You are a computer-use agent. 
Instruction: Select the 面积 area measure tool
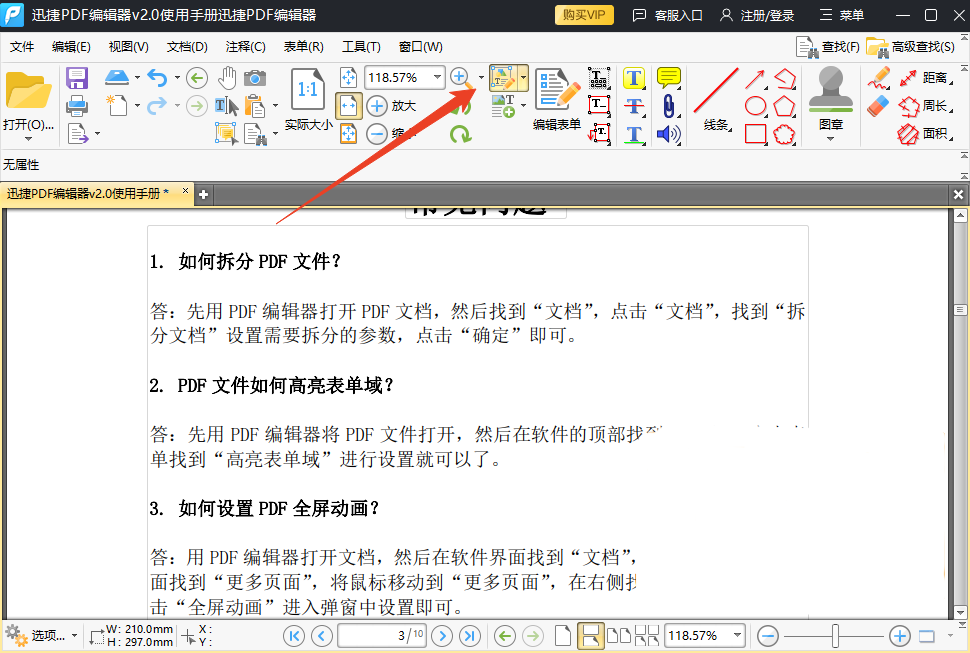pos(925,134)
